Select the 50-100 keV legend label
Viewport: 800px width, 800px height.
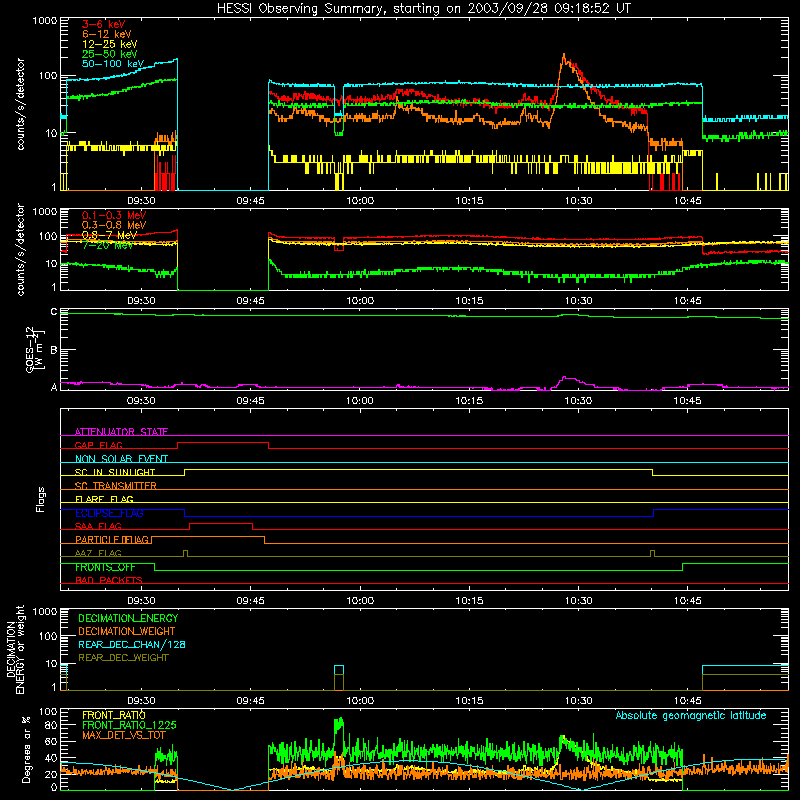coord(113,64)
